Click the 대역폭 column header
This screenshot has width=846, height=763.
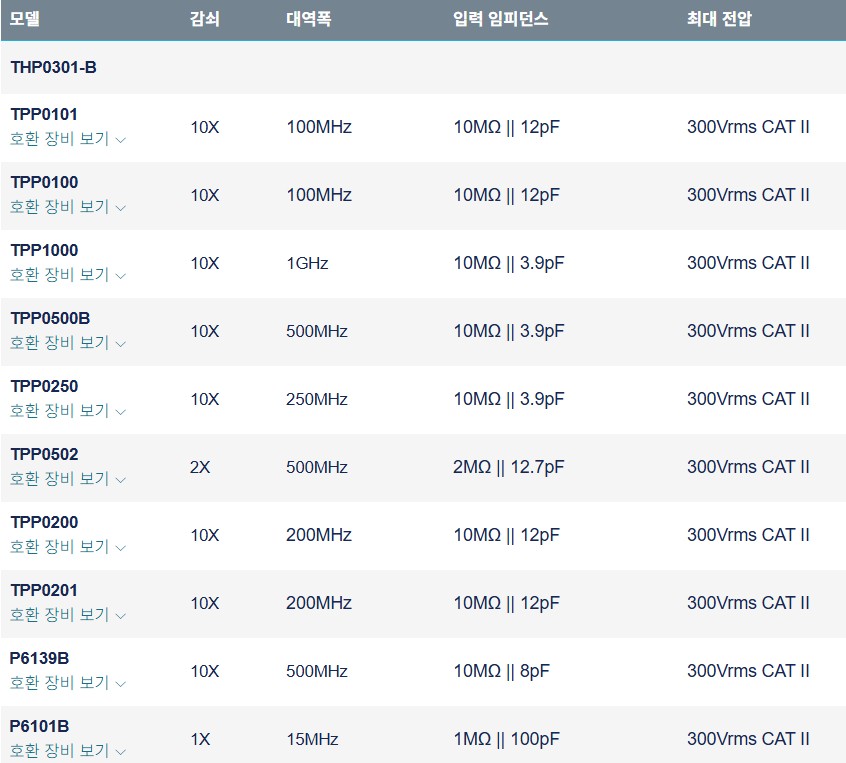pyautogui.click(x=309, y=19)
